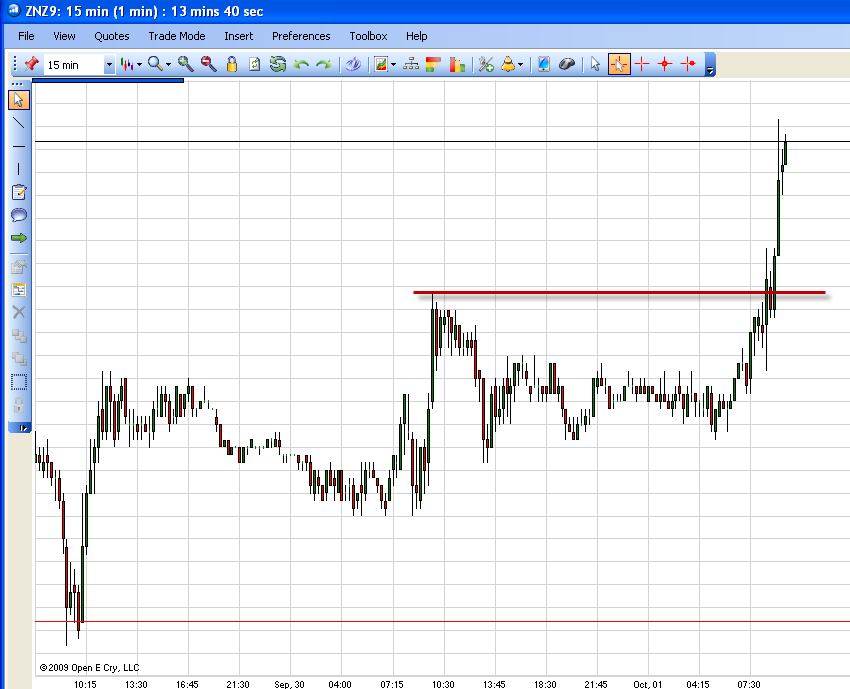Image resolution: width=850 pixels, height=689 pixels.
Task: Click the red pushpin icon in toolbar
Action: [x=31, y=64]
